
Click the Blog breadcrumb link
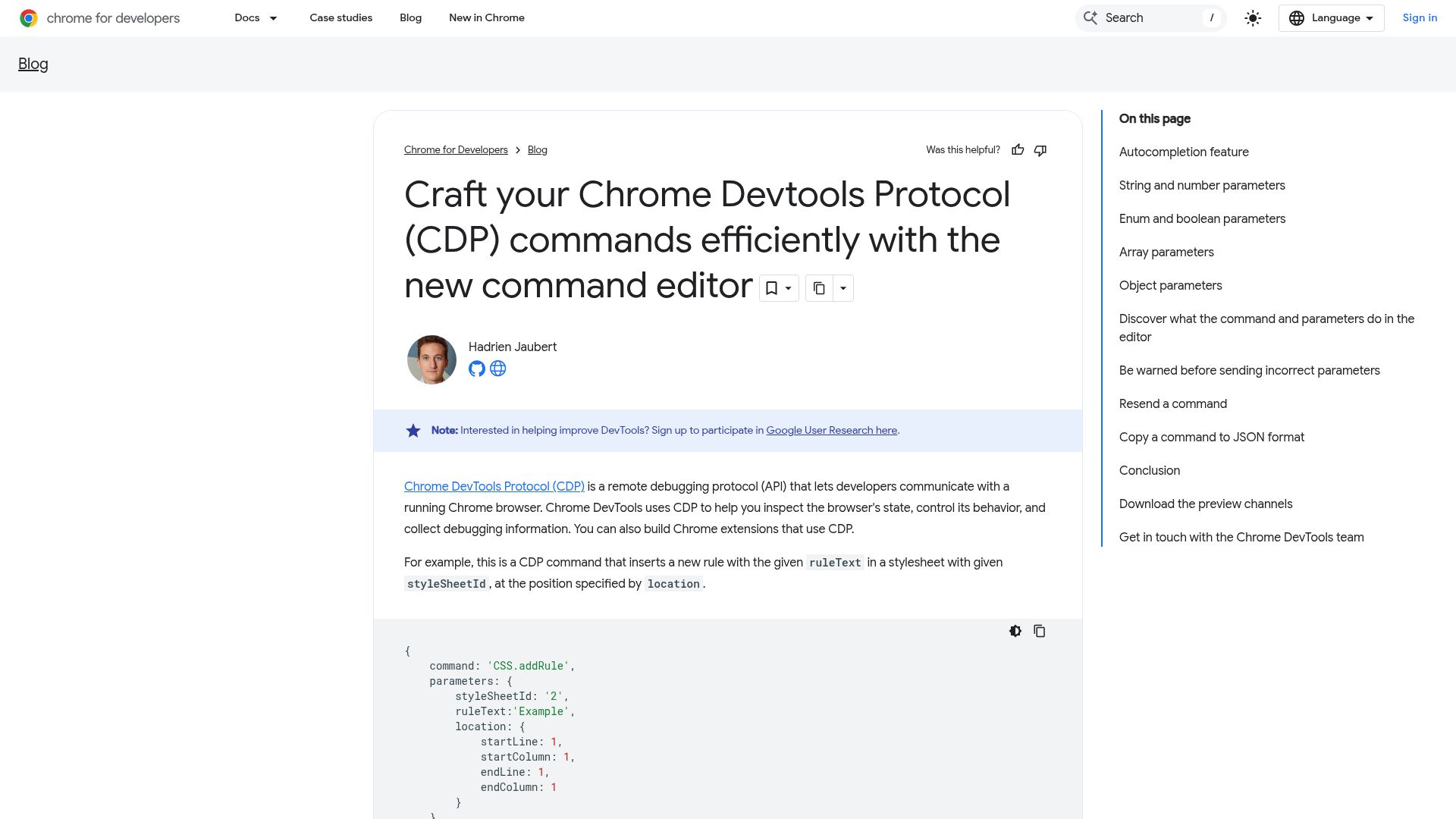point(538,150)
